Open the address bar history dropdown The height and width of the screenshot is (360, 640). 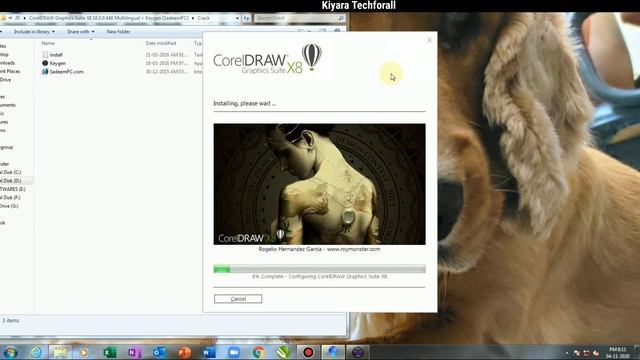(237, 18)
